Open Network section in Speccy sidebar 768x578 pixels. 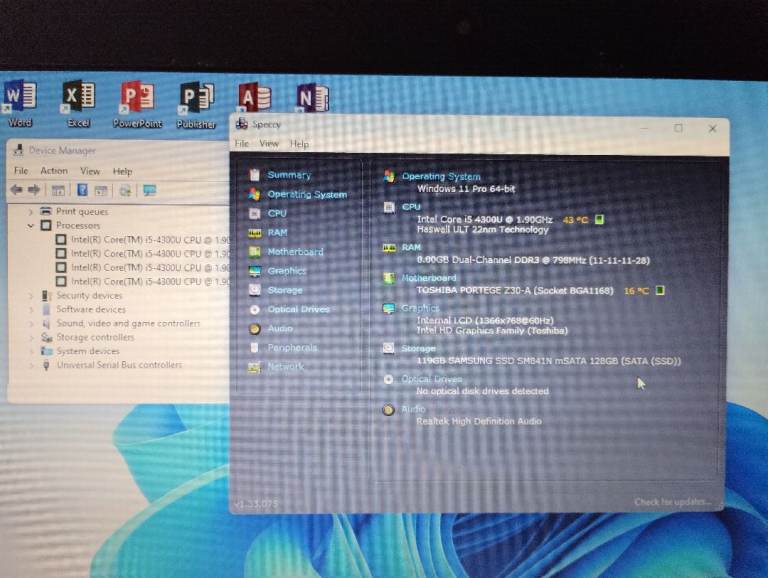point(285,366)
